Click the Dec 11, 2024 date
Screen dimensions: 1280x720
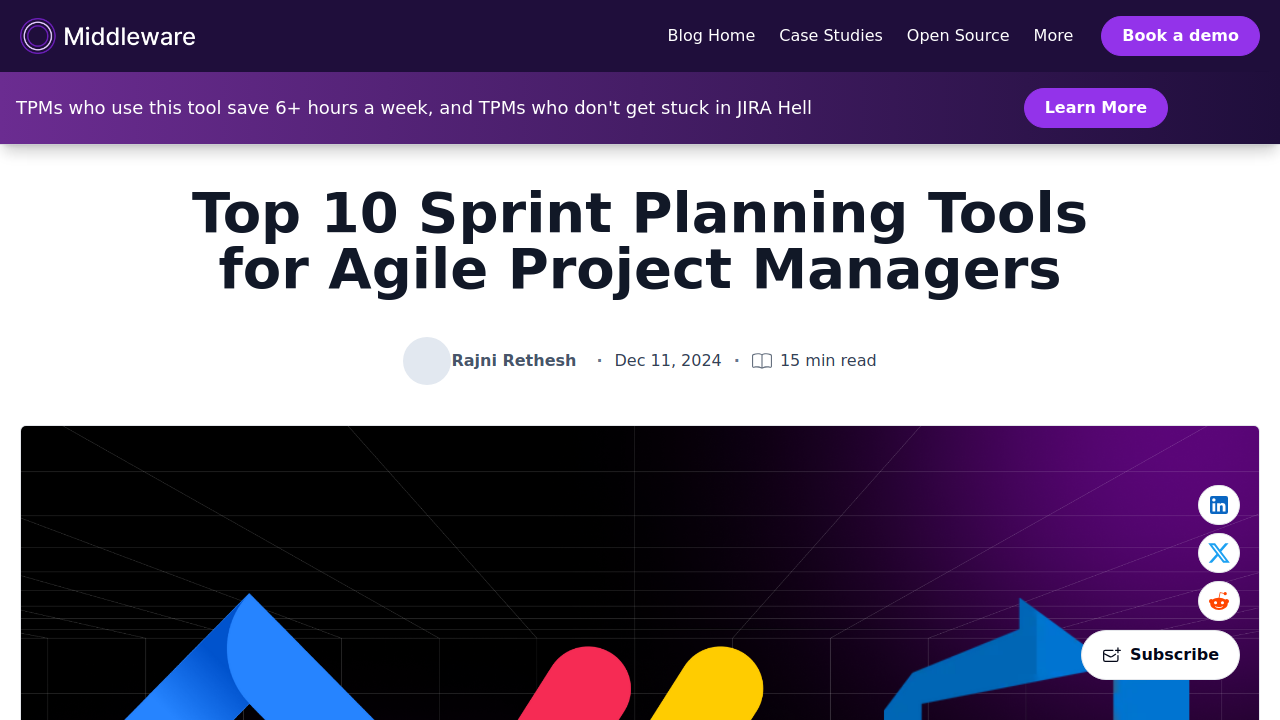(668, 361)
